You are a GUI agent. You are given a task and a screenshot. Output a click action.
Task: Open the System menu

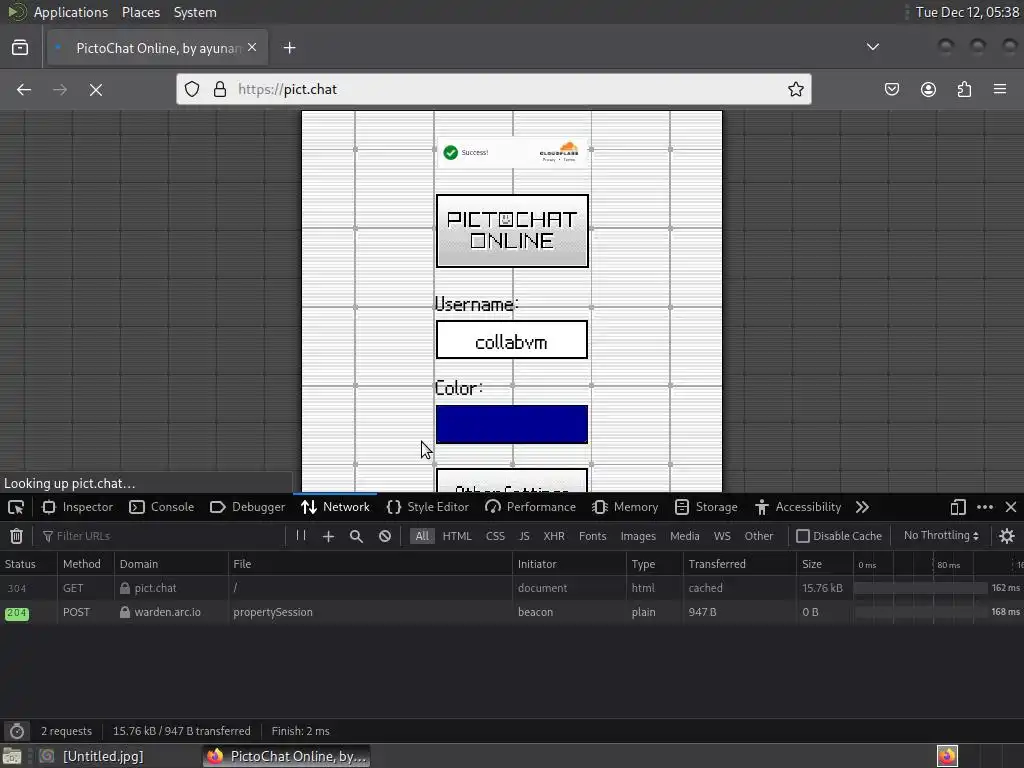195,12
